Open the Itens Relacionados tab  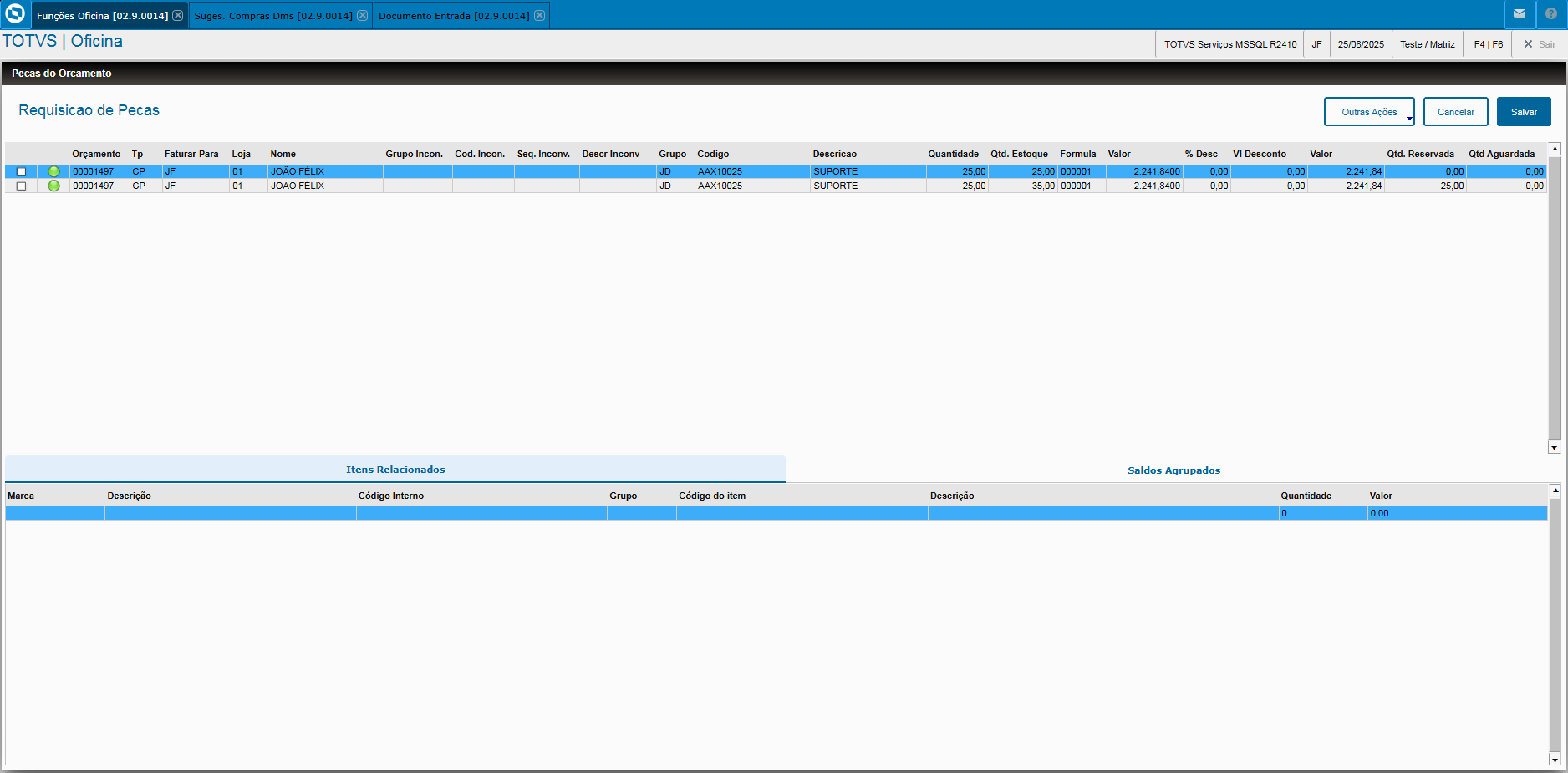(395, 470)
